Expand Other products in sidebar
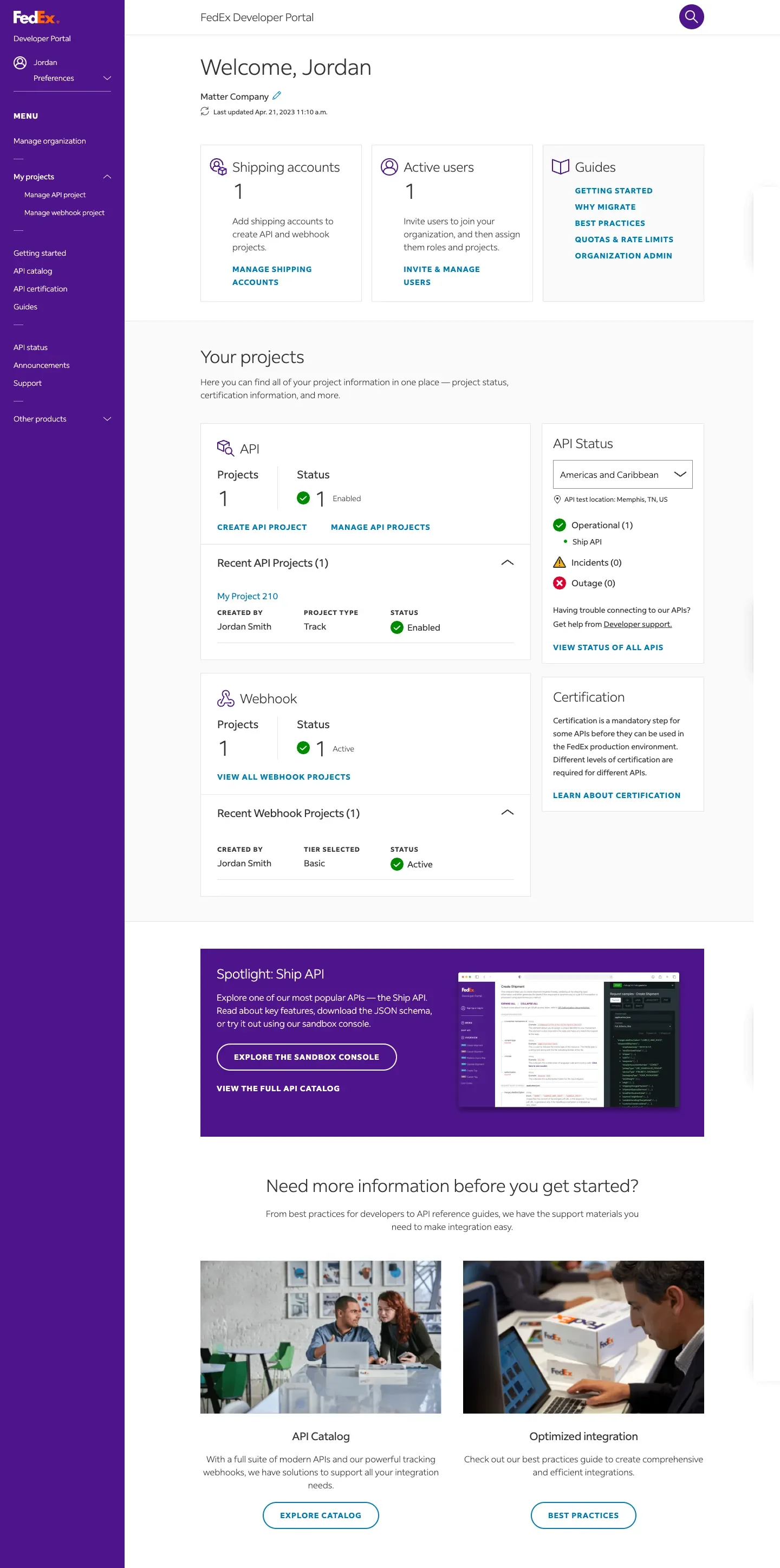 click(x=107, y=419)
